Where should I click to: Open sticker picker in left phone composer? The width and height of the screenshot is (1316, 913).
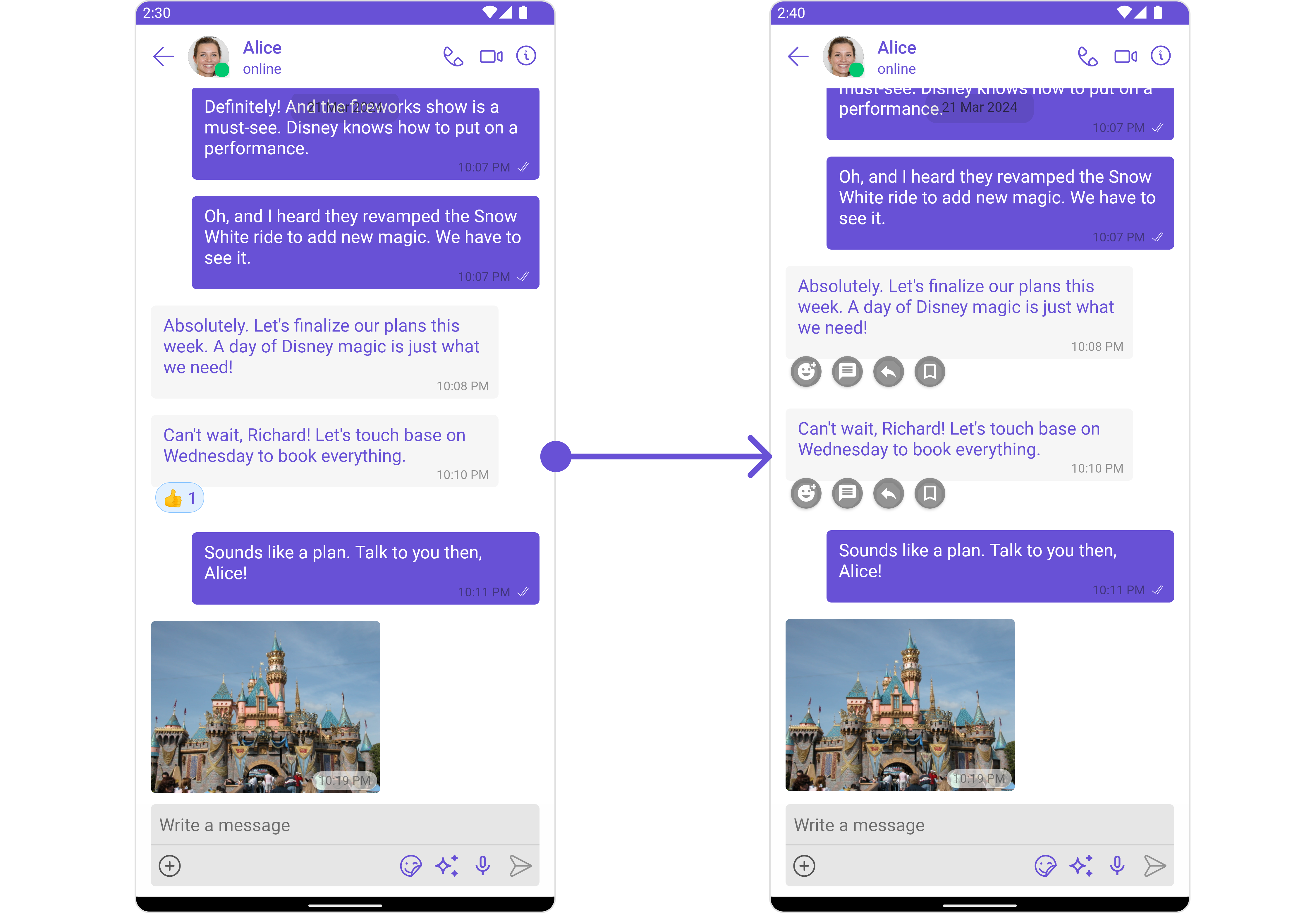411,866
